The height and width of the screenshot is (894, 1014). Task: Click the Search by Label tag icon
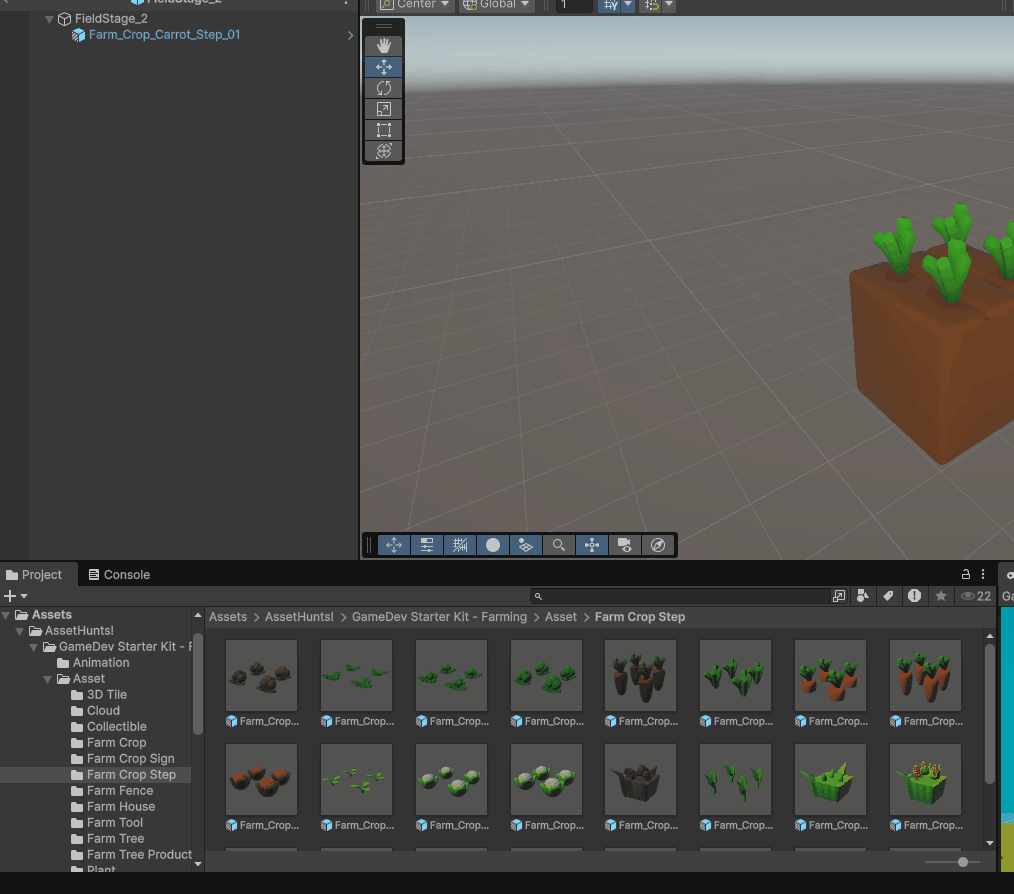click(x=888, y=596)
